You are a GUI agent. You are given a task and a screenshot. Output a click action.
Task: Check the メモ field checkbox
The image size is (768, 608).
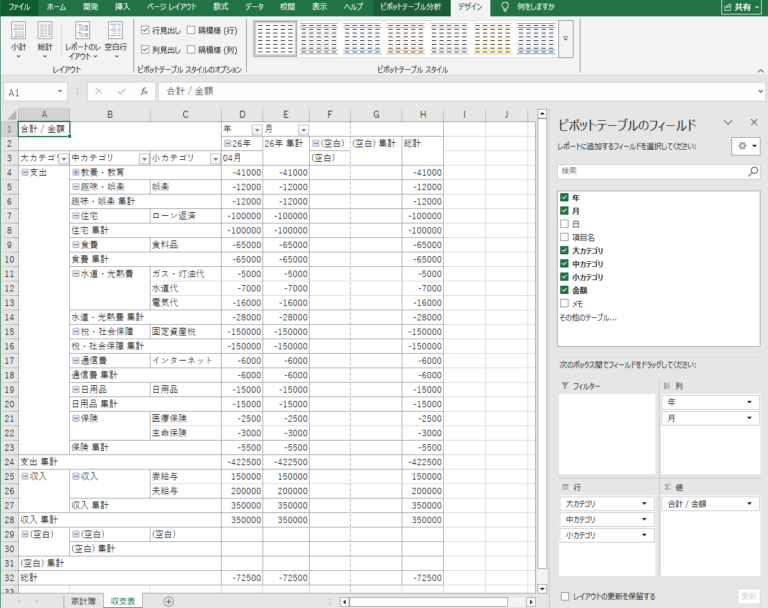pyautogui.click(x=564, y=303)
